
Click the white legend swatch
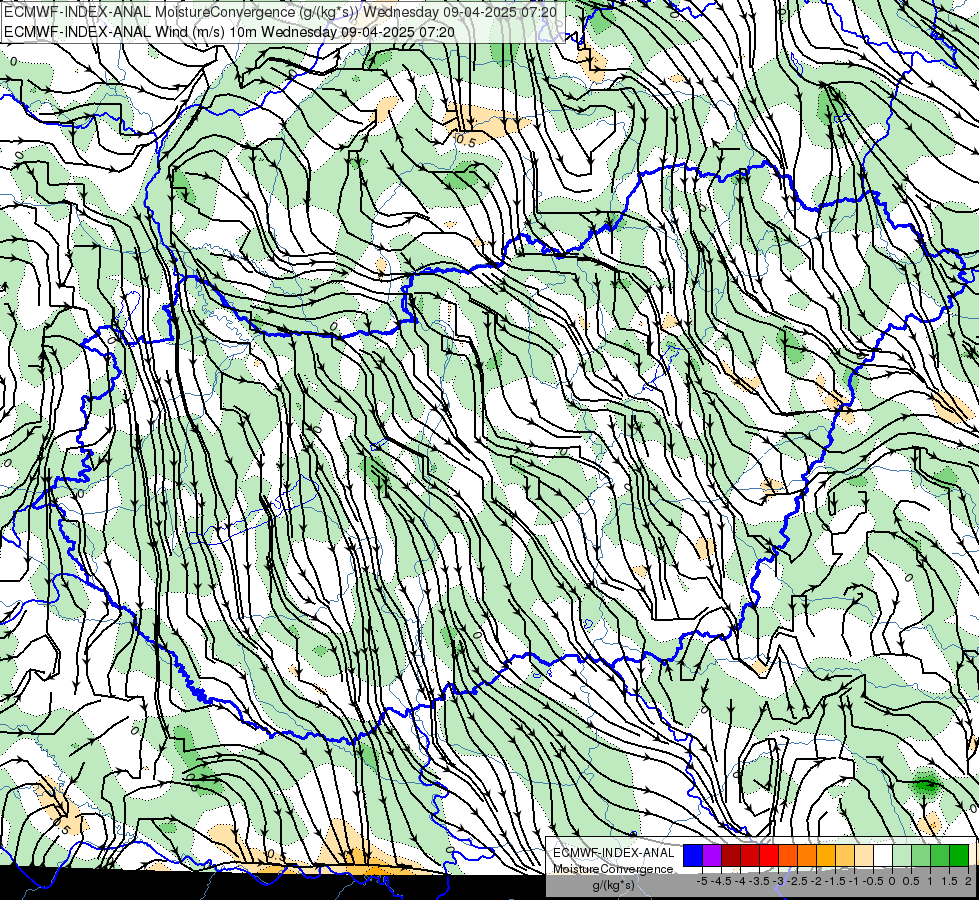point(883,856)
